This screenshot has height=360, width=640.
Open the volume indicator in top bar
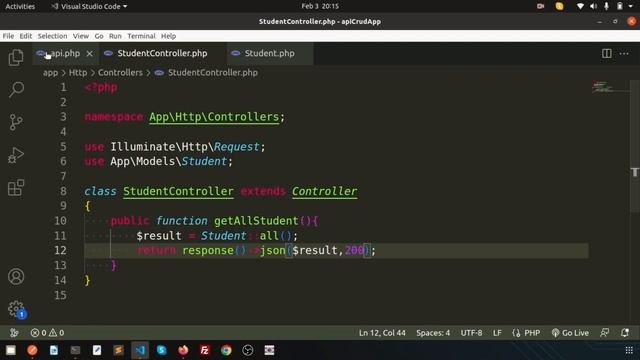593,6
